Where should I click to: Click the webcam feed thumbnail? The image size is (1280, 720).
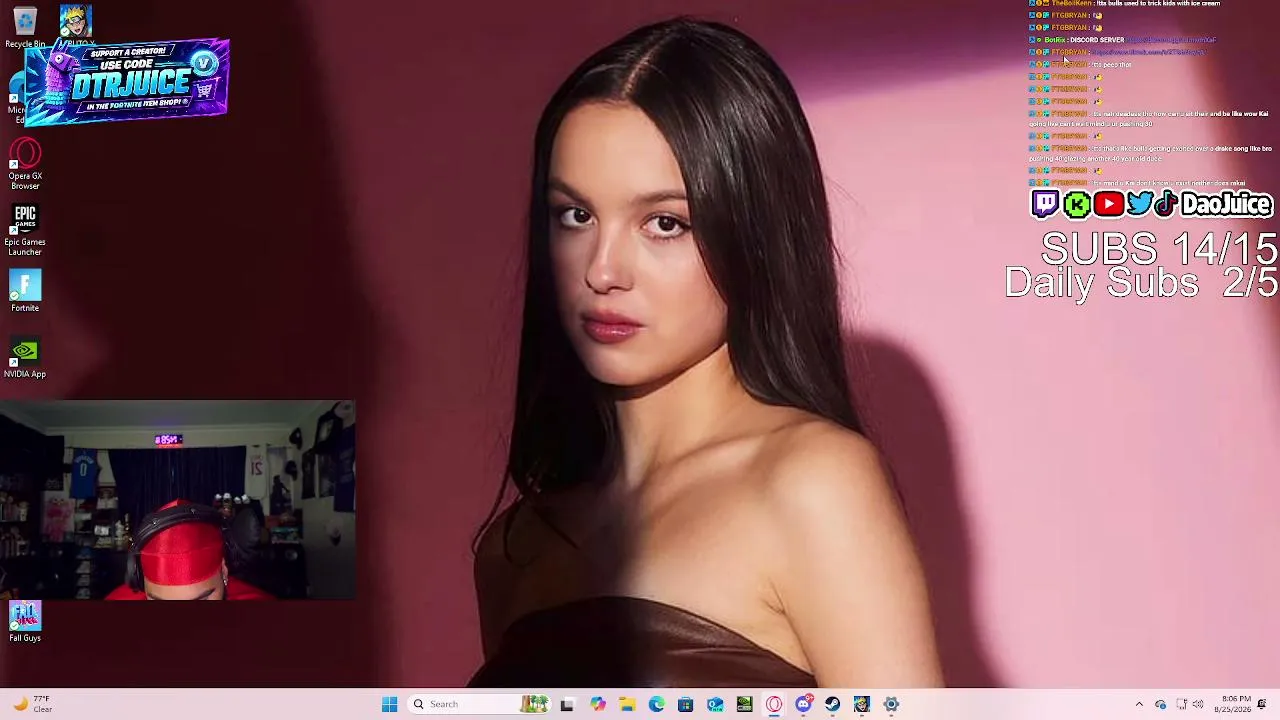[178, 500]
